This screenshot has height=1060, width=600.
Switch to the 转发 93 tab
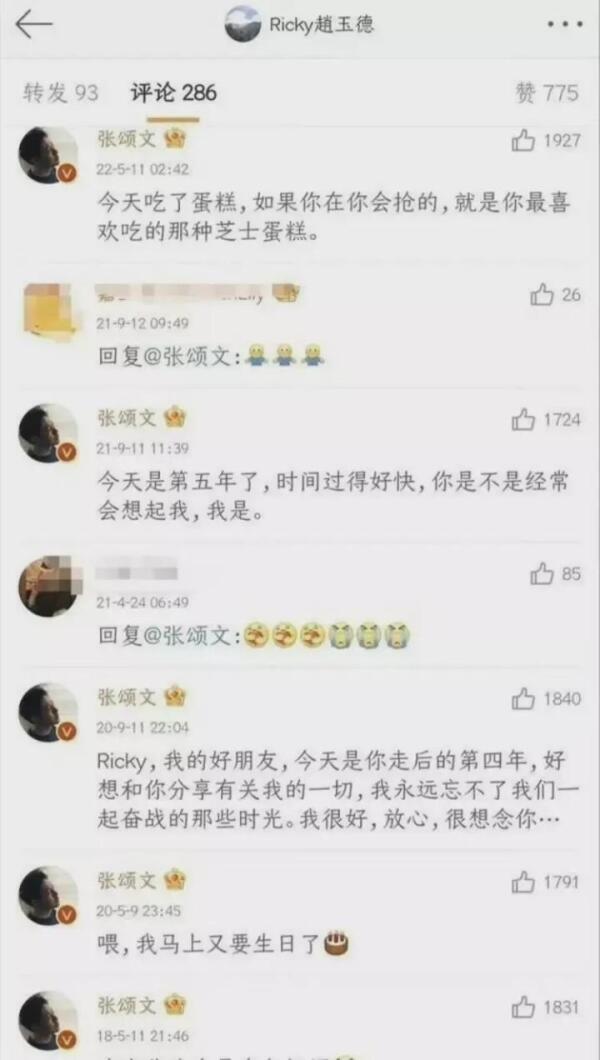pyautogui.click(x=61, y=93)
